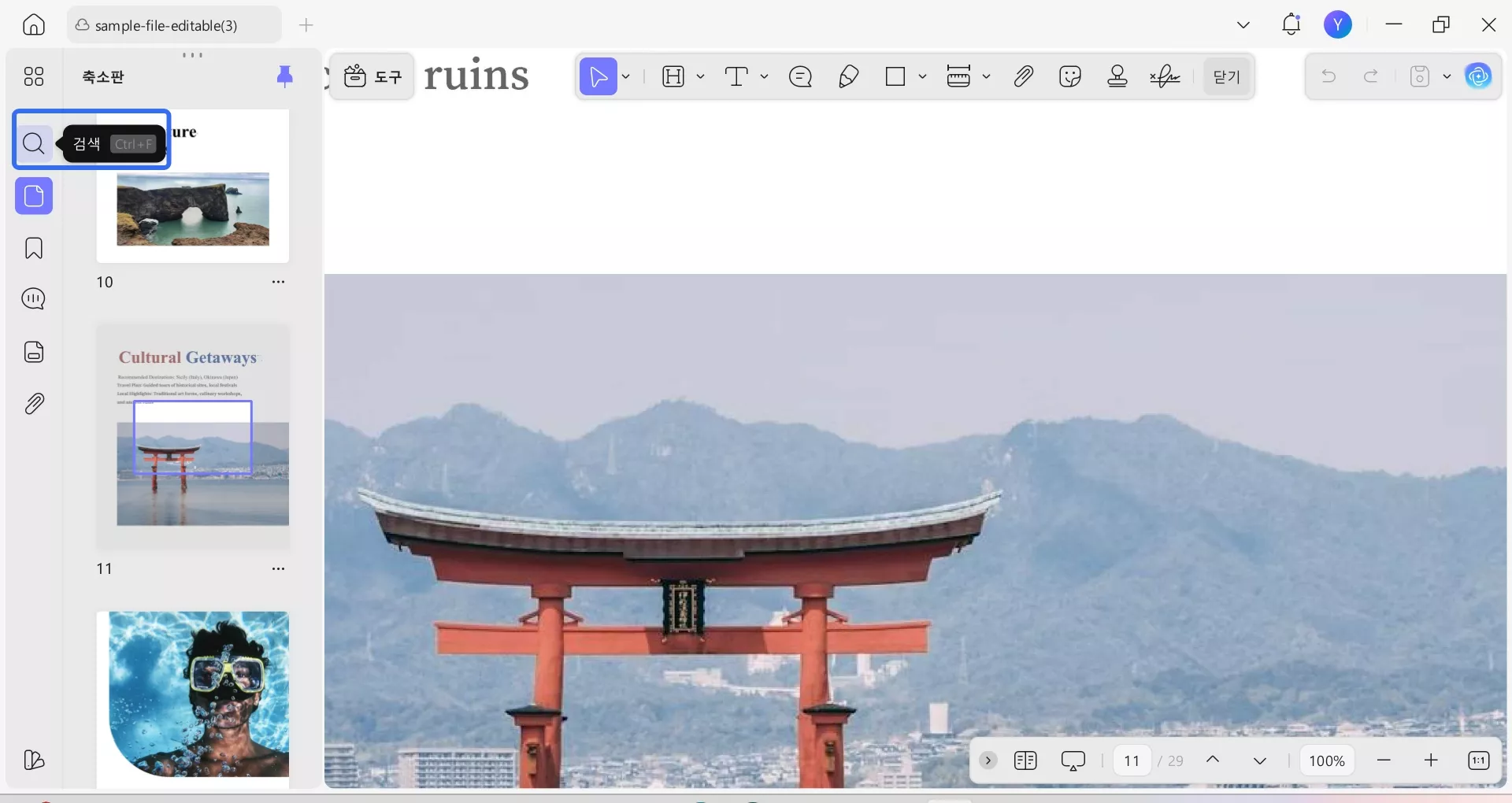Click the zoom in plus button

click(1431, 760)
